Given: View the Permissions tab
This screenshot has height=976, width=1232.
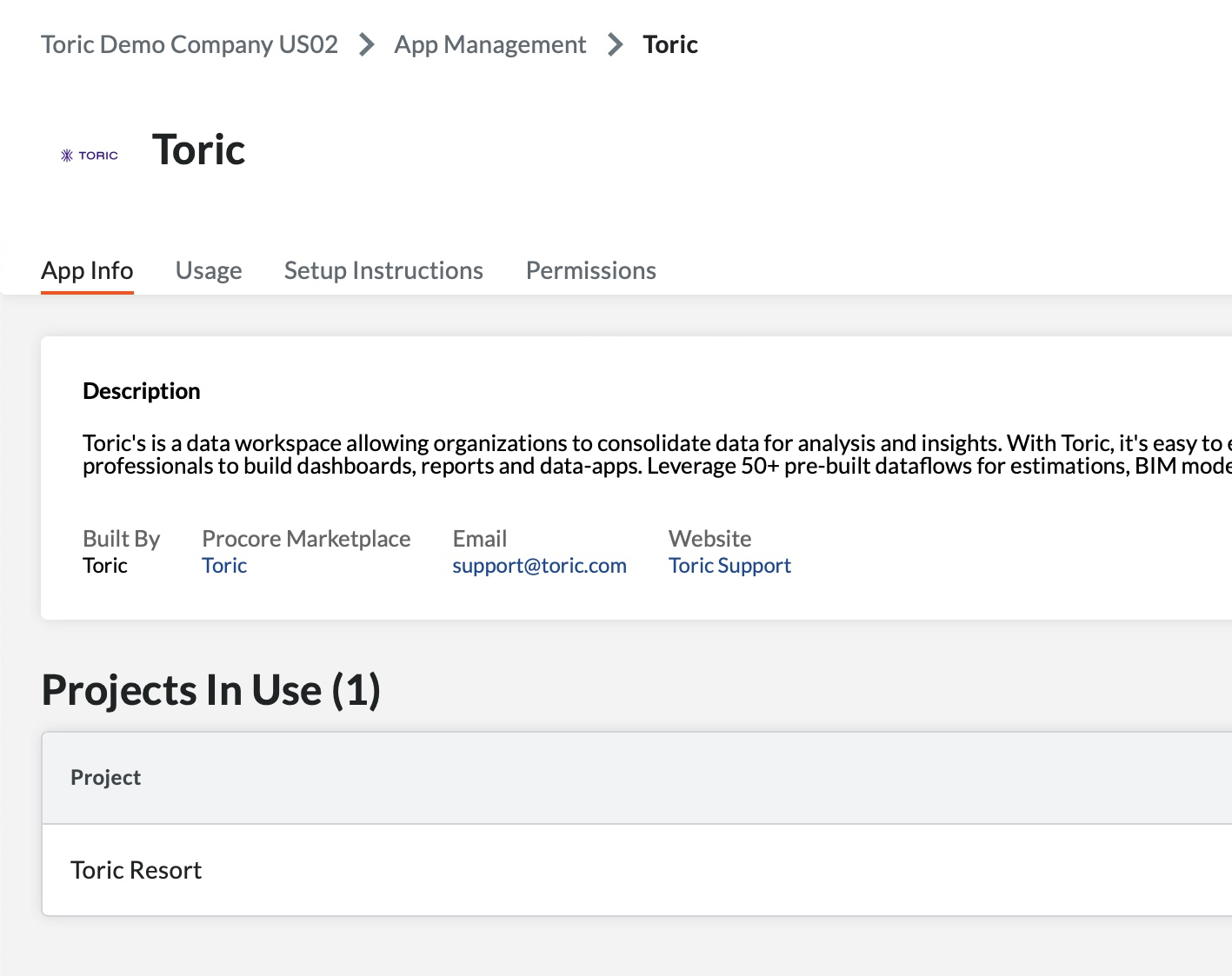Looking at the screenshot, I should click(x=591, y=270).
